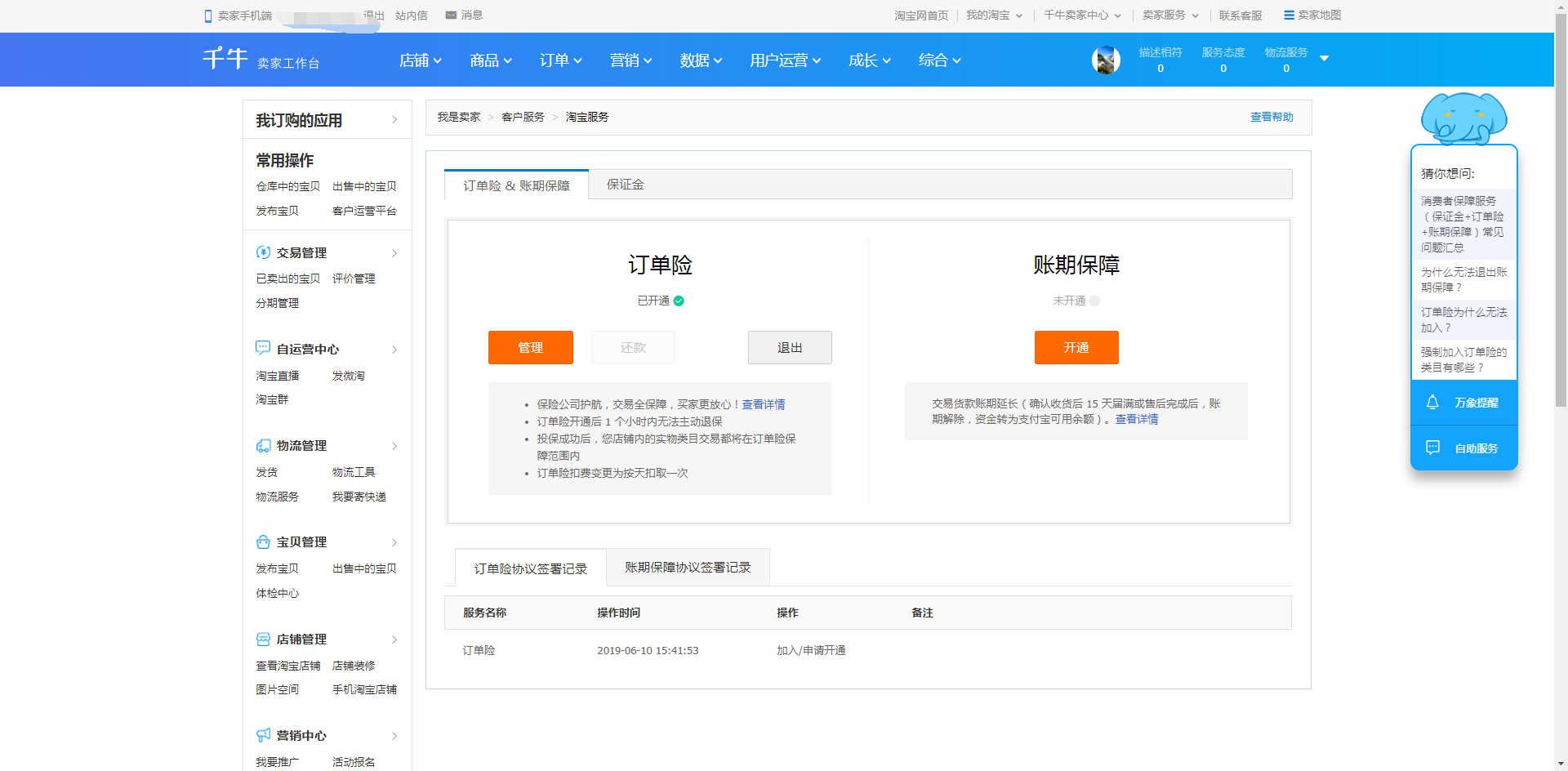Open the 成长 navigation dropdown
Viewport: 1568px width, 771px height.
point(870,60)
